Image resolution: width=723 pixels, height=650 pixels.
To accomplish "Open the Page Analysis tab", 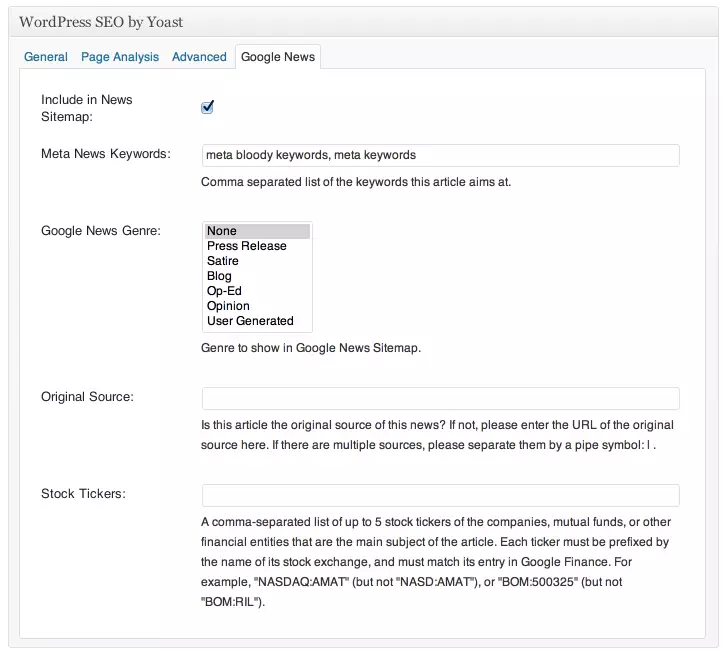I will [x=120, y=57].
